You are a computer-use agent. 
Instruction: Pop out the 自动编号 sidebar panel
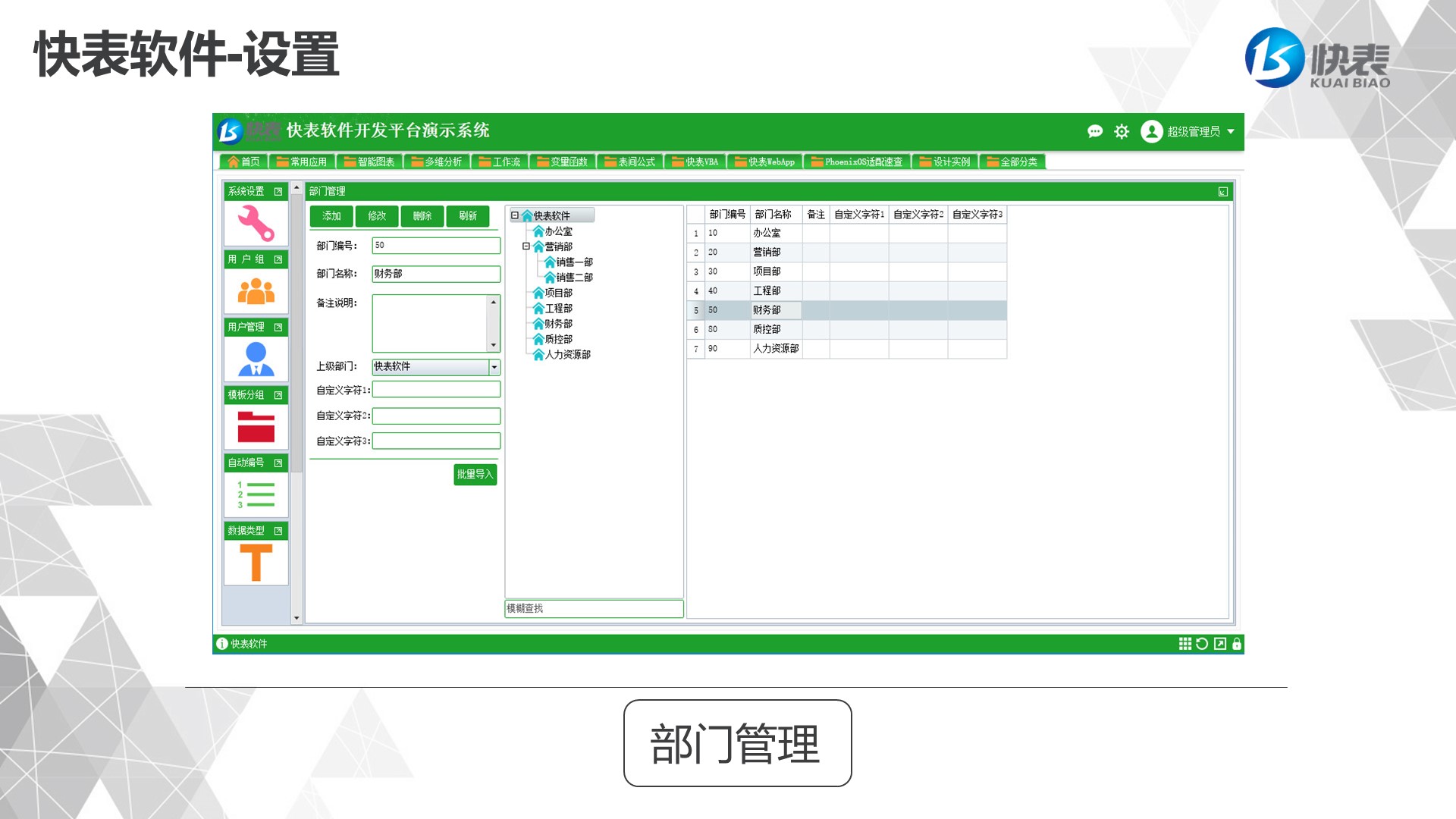pyautogui.click(x=278, y=463)
